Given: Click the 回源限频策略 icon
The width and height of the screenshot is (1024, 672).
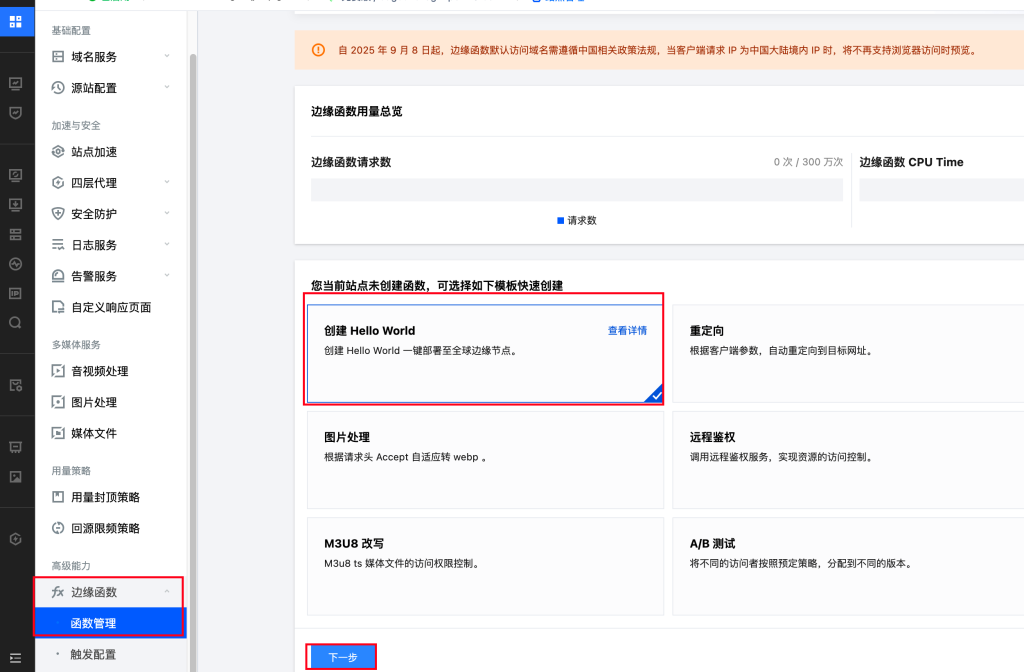Looking at the screenshot, I should pos(58,528).
